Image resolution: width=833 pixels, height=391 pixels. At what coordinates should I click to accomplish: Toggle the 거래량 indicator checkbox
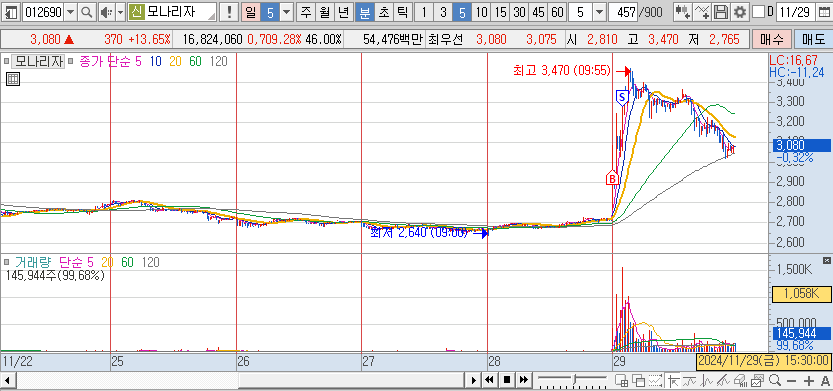(x=6, y=262)
